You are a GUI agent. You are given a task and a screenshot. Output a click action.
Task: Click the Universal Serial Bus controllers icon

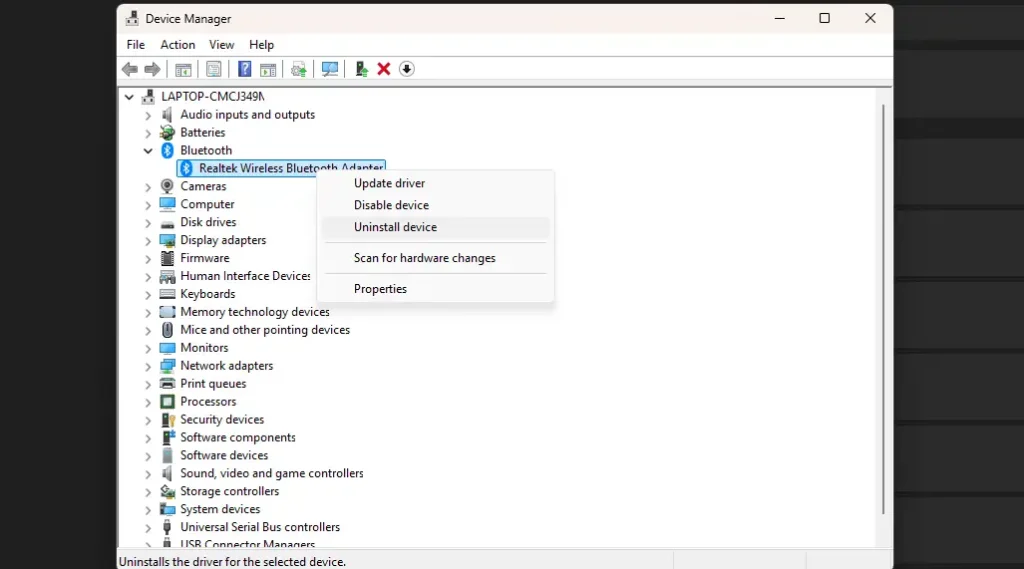[167, 527]
